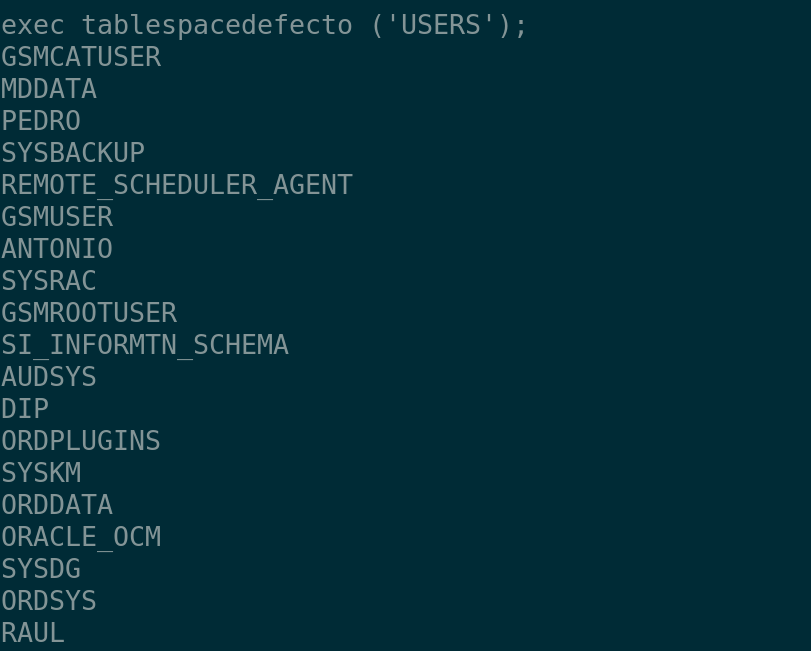Click the REMOTE_SCHEDULER_AGENT entry
The height and width of the screenshot is (651, 811).
177,185
